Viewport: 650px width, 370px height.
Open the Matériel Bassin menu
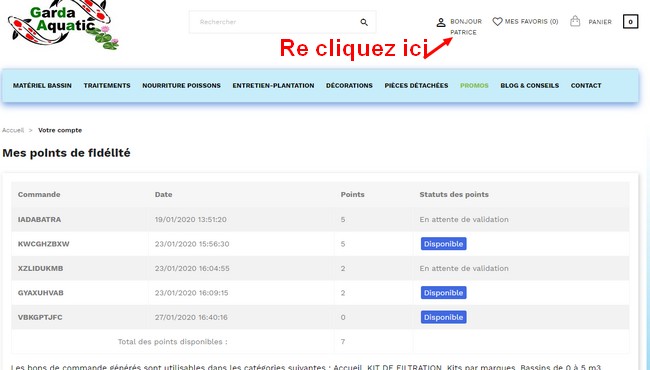click(42, 85)
